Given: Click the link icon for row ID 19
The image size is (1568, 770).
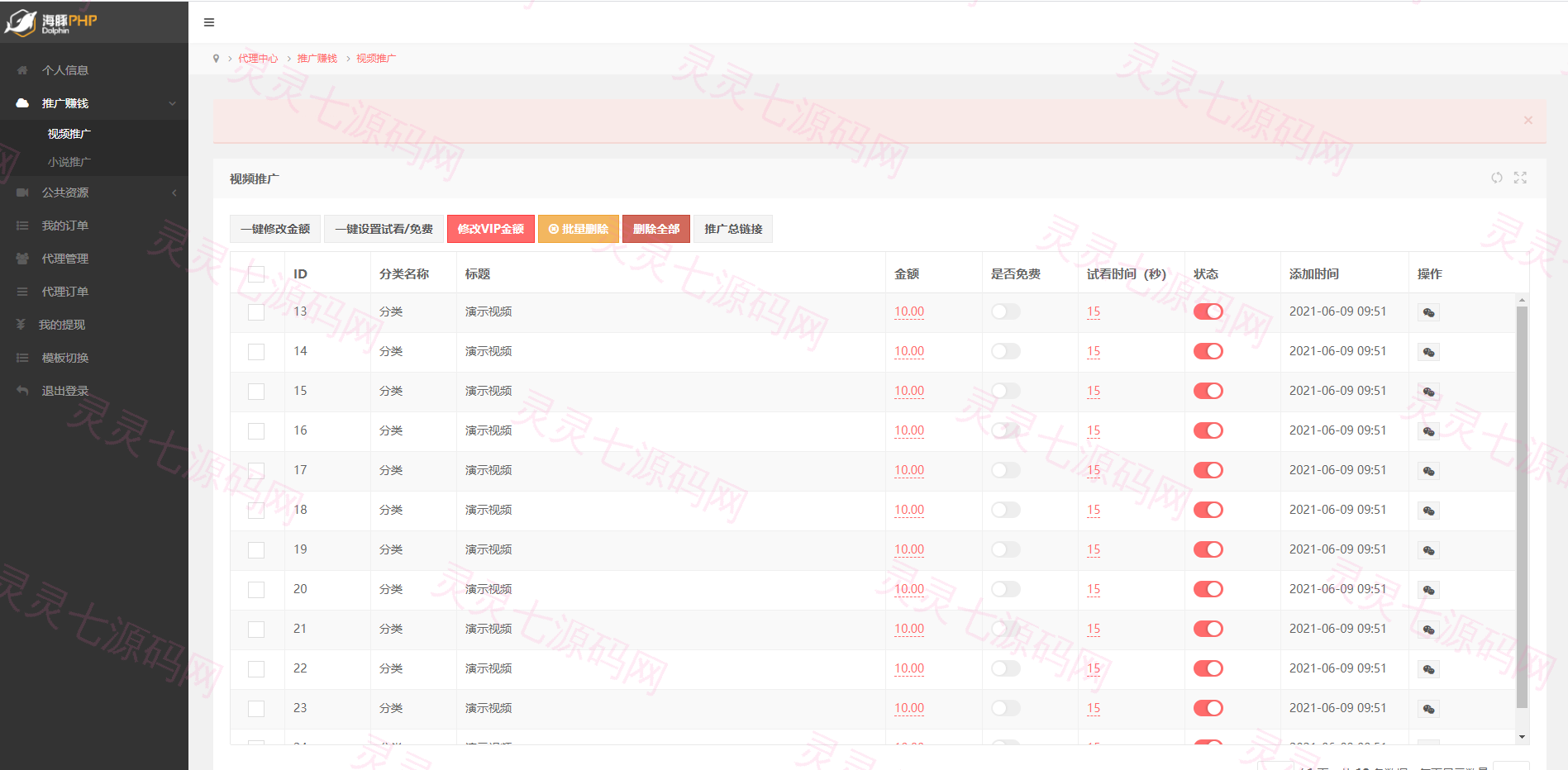Looking at the screenshot, I should coord(1428,550).
